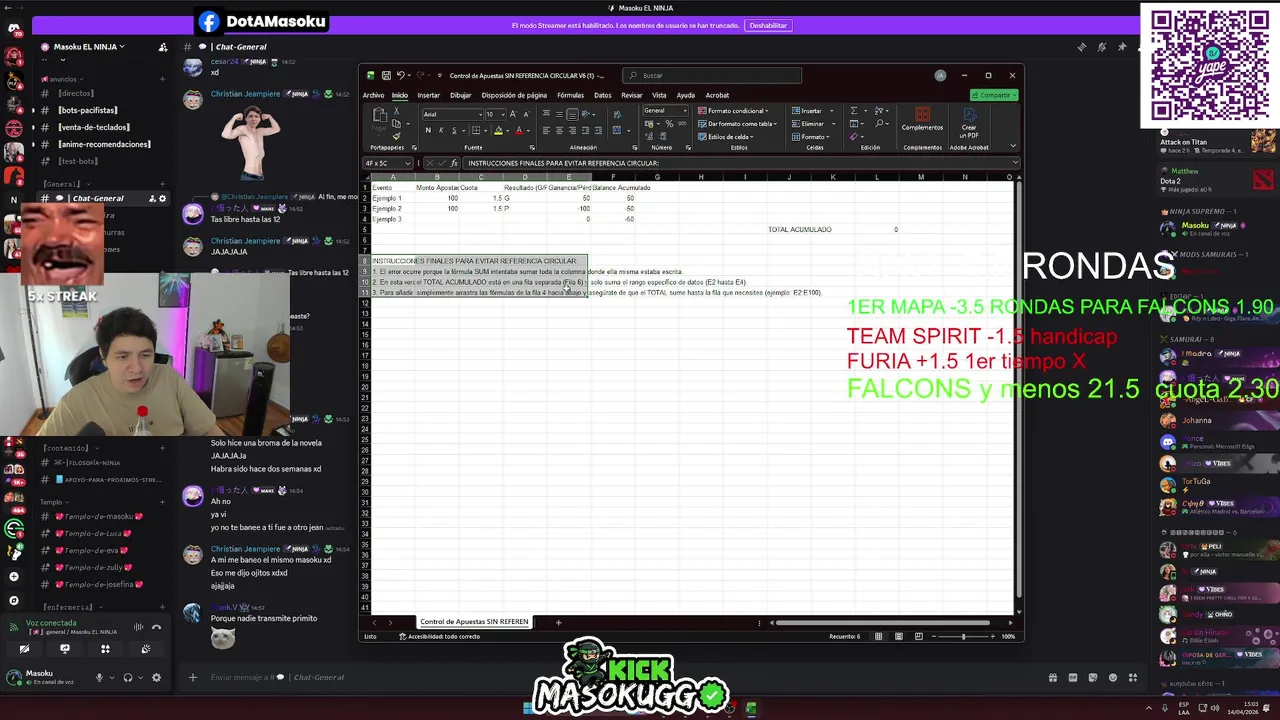Switch to the Vista ribbon tab

pyautogui.click(x=659, y=95)
